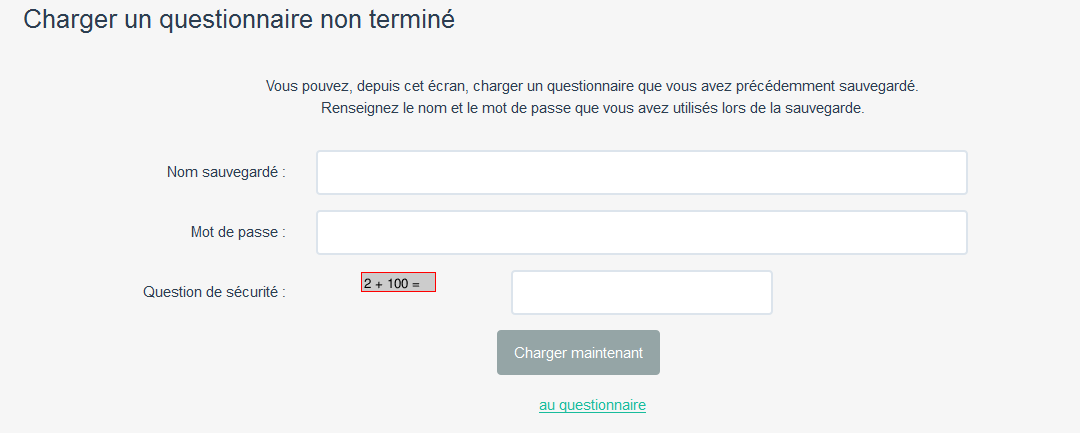Click the "Mot de passe :" label
Screen dimensions: 1080x433
coord(238,232)
